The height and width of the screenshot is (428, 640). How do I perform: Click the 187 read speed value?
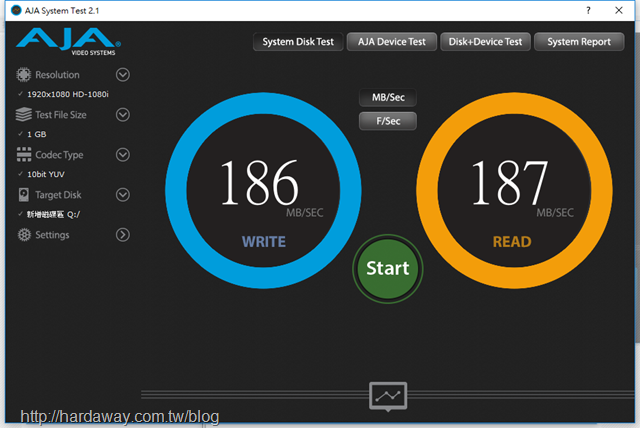pos(510,182)
